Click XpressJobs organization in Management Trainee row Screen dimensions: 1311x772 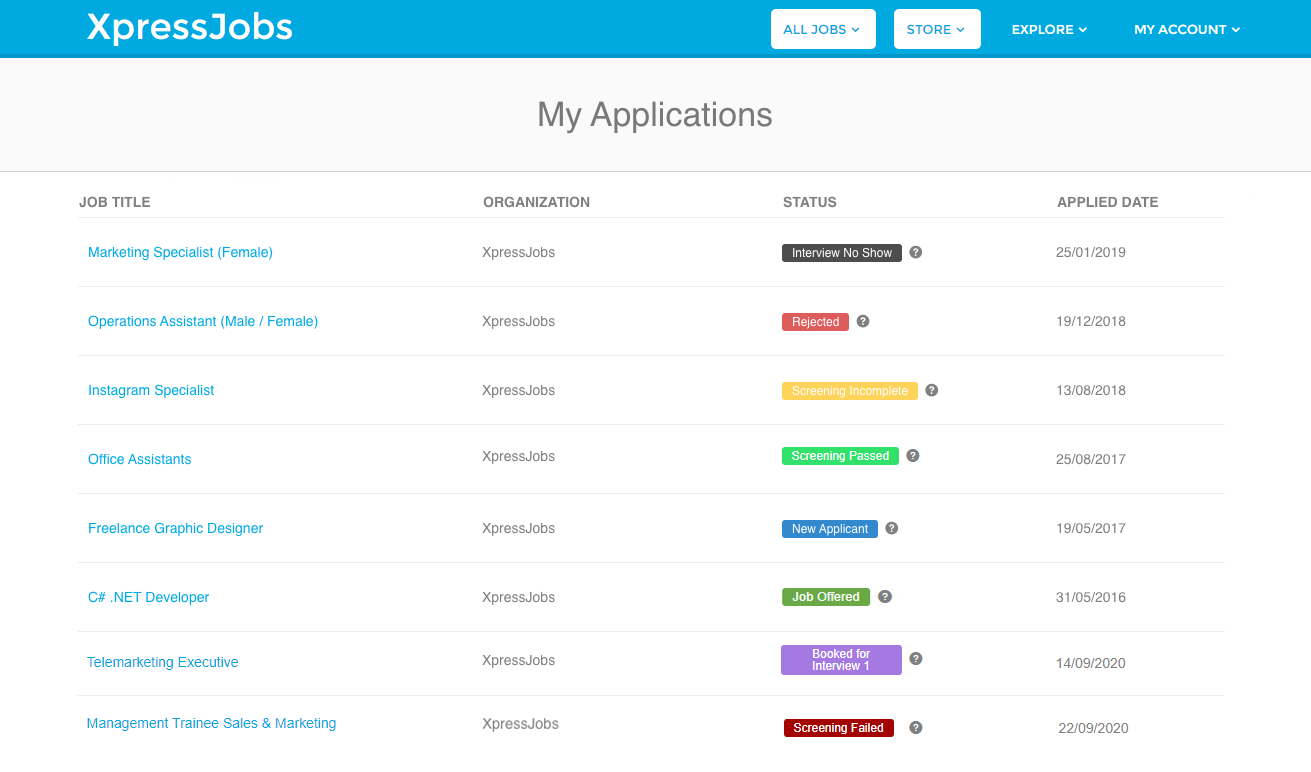coord(520,723)
